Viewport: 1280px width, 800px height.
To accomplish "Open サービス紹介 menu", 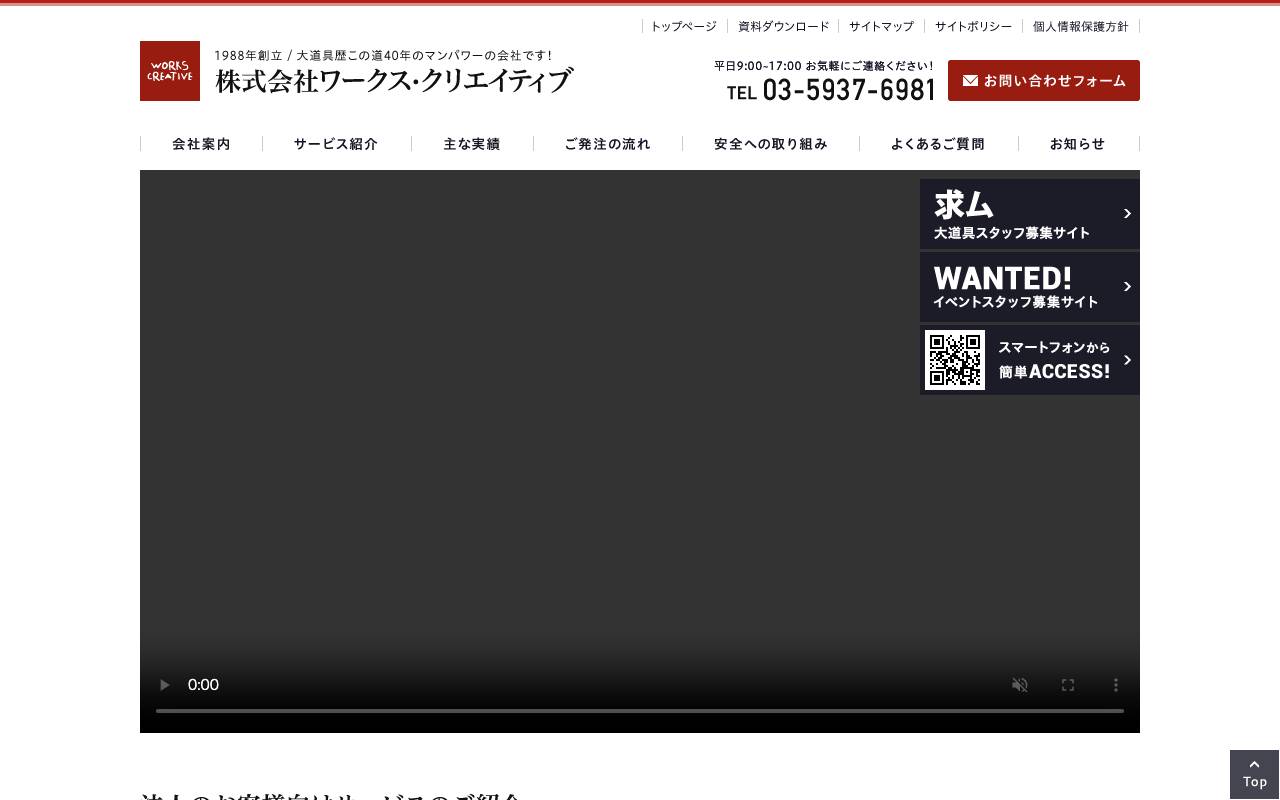I will click(x=336, y=144).
